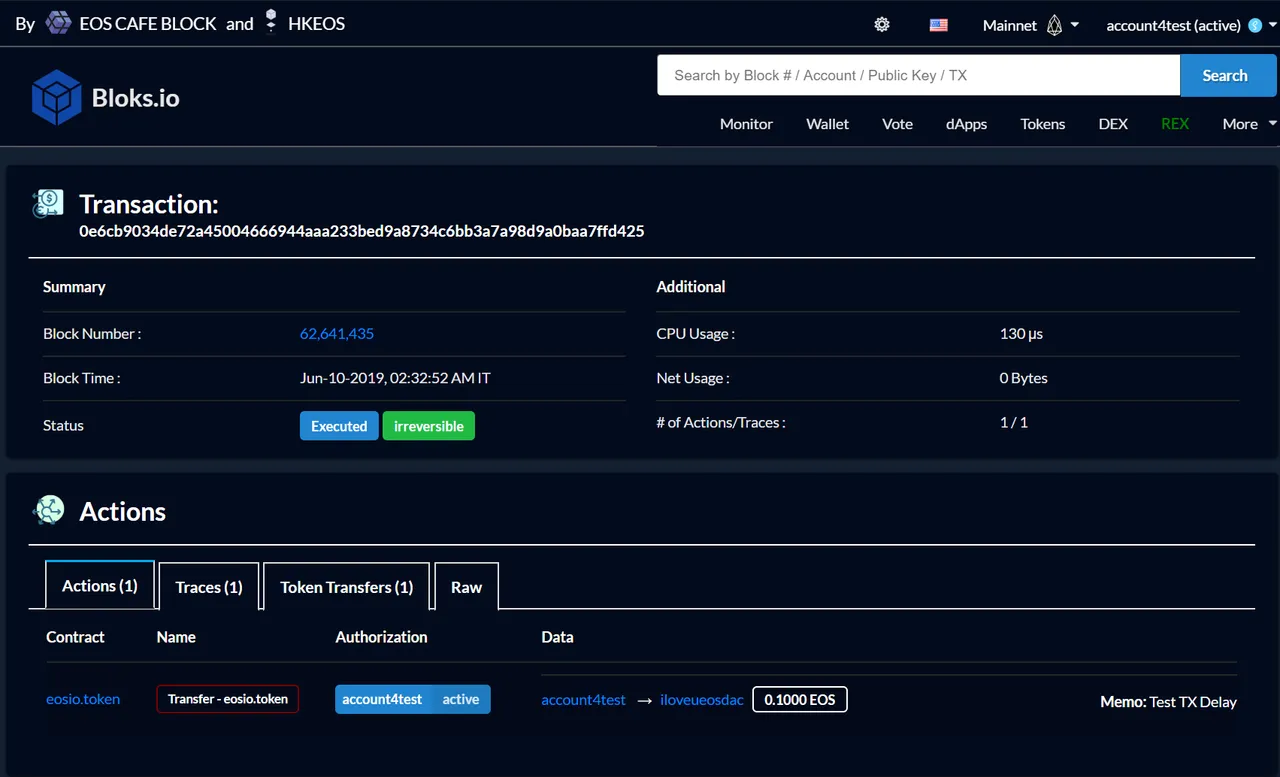Screen dimensions: 1280x777
Task: Open block number 62,641,435 link
Action: [337, 333]
